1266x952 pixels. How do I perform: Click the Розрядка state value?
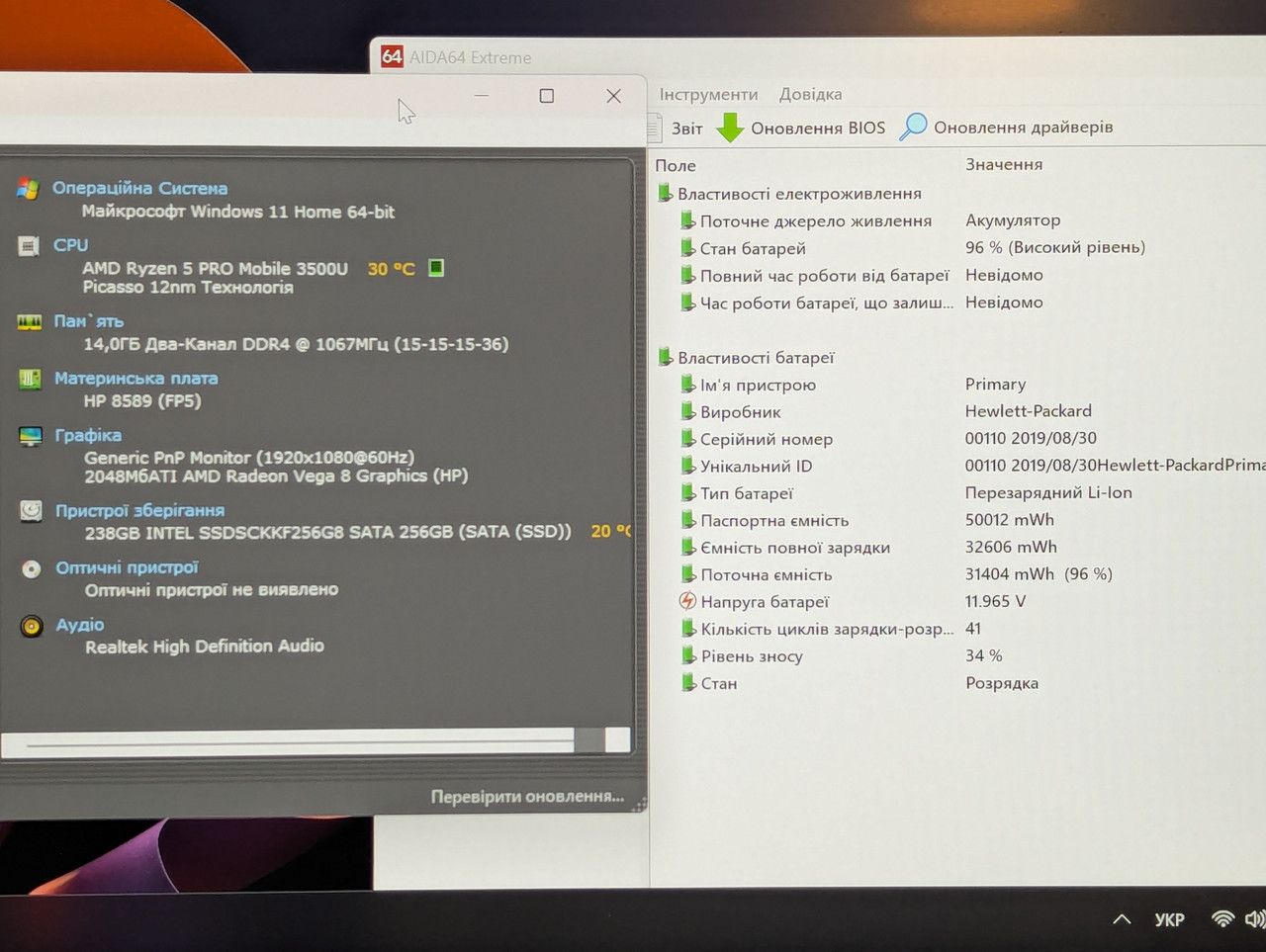(1002, 683)
